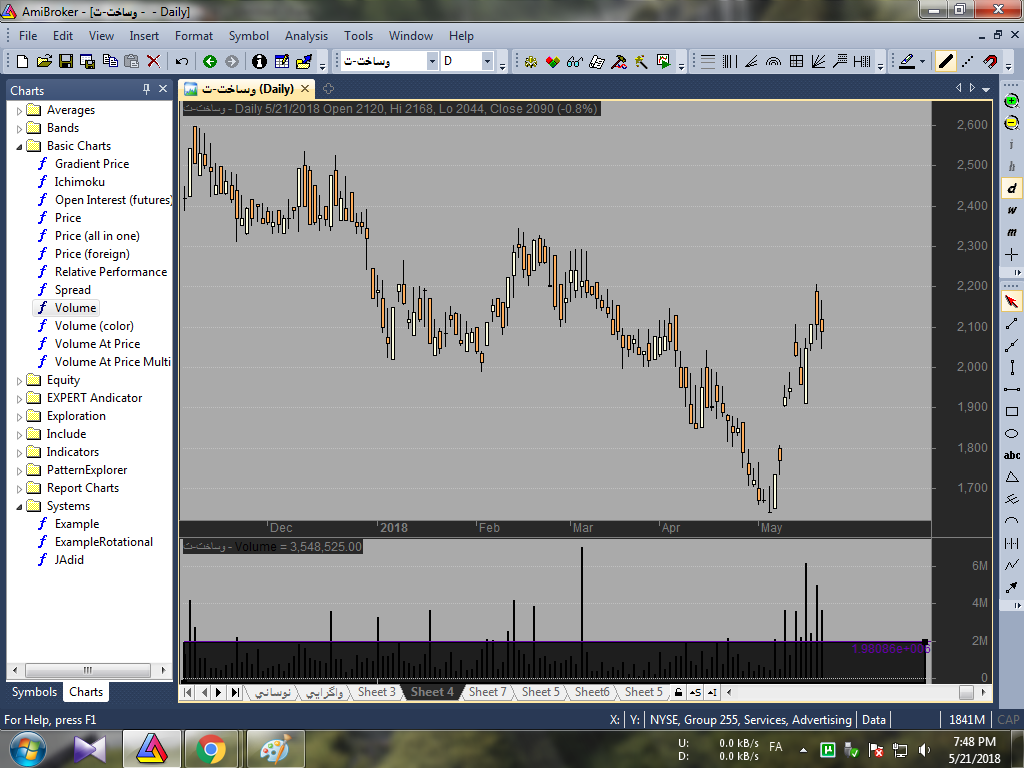Viewport: 1024px width, 768px height.
Task: Save using the floppy disk icon
Action: 66,61
